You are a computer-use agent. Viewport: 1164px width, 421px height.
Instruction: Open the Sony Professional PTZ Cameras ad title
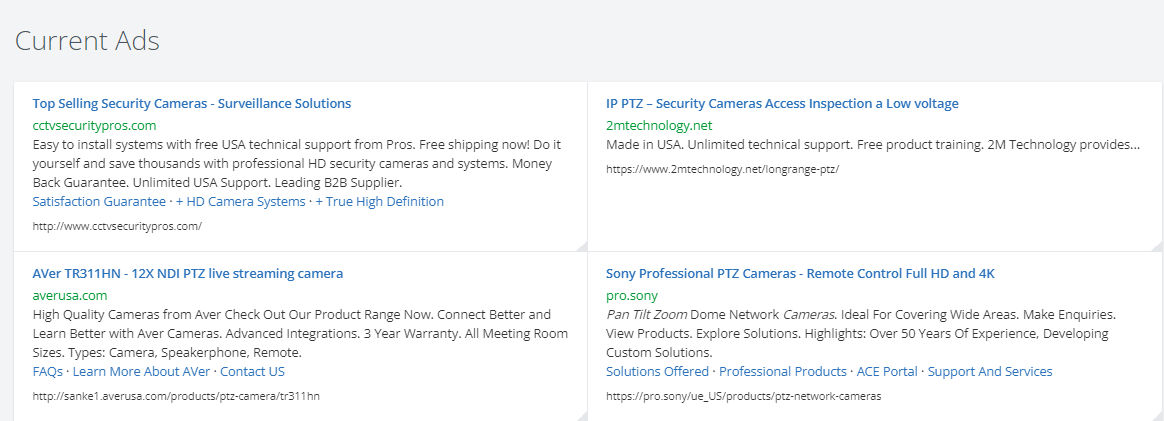coord(800,273)
